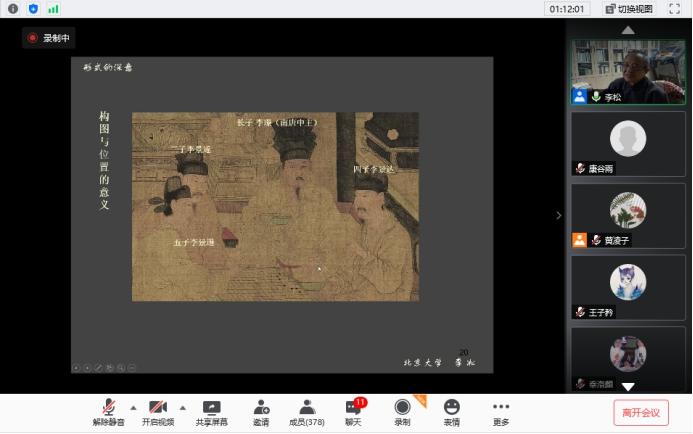Open the 成员(378) members list
693x434 pixels.
[x=307, y=412]
